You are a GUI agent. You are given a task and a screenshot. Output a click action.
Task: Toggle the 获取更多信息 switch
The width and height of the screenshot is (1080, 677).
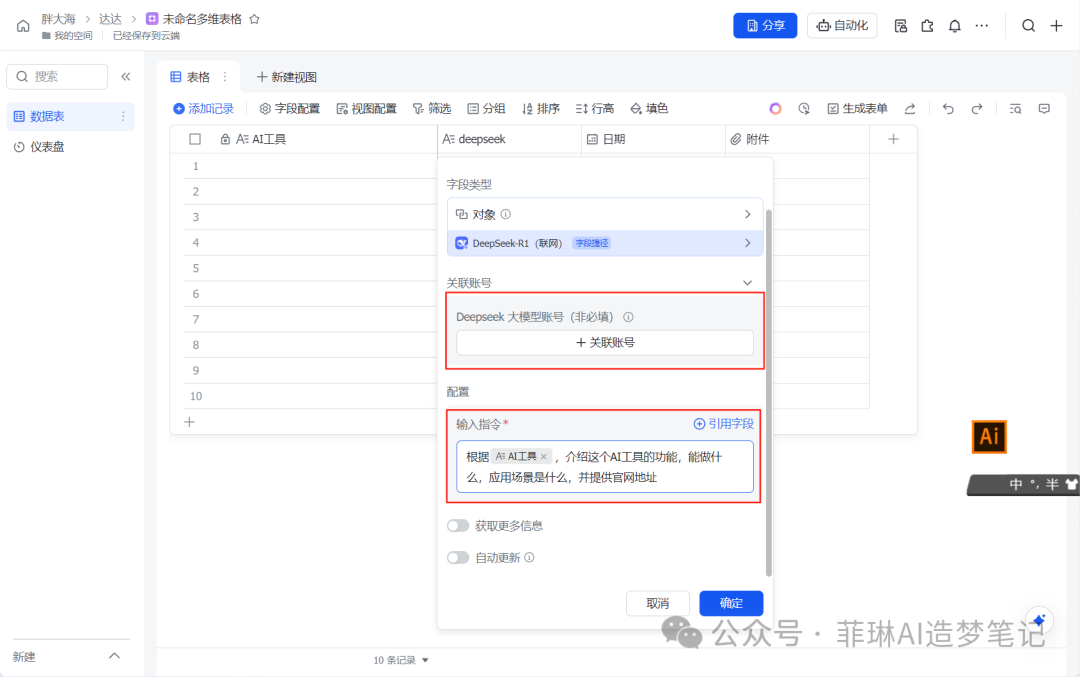coord(458,525)
